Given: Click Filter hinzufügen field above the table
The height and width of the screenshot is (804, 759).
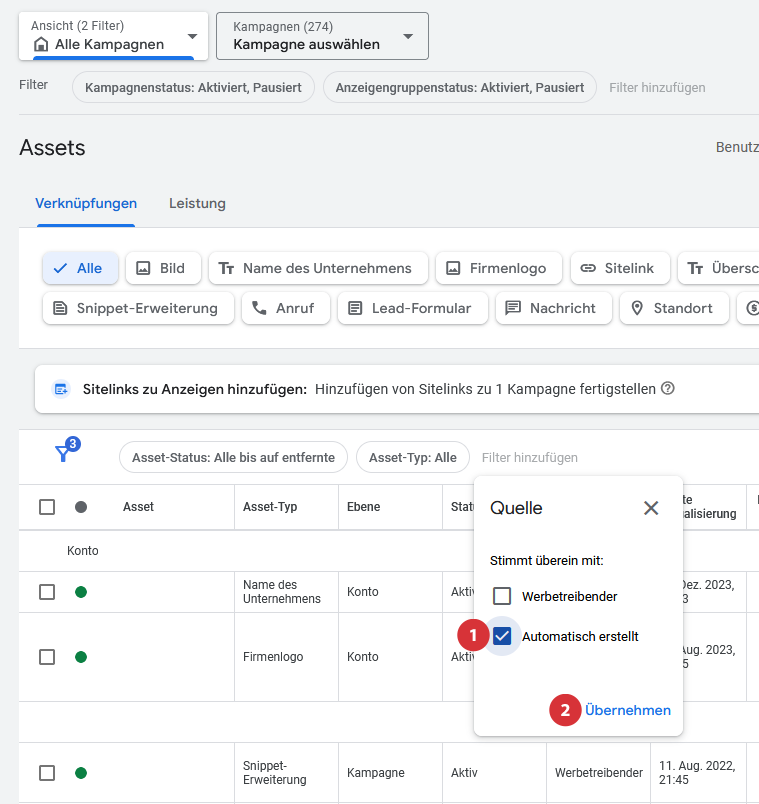Looking at the screenshot, I should pyautogui.click(x=529, y=457).
